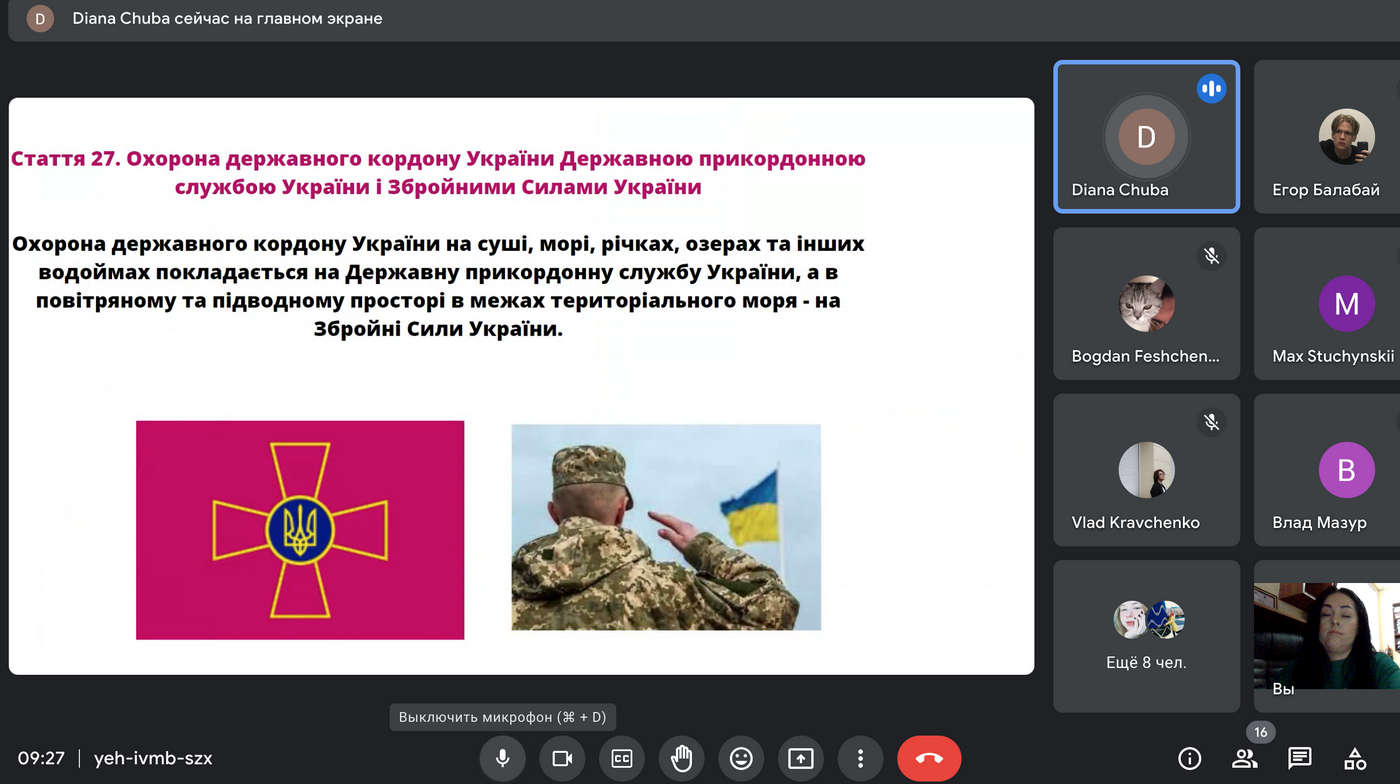This screenshot has width=1400, height=784.
Task: Mute the microphone in the call bar
Action: click(502, 759)
